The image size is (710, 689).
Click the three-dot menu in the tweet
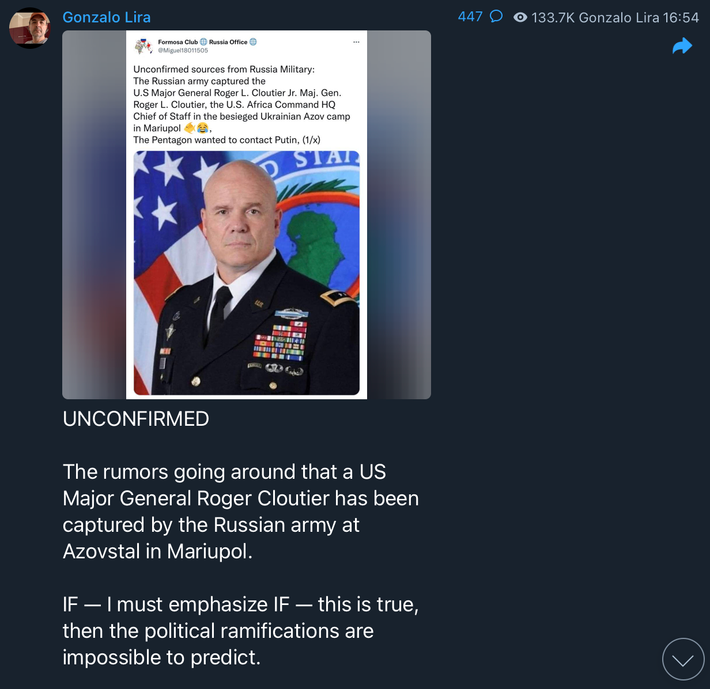tap(356, 43)
